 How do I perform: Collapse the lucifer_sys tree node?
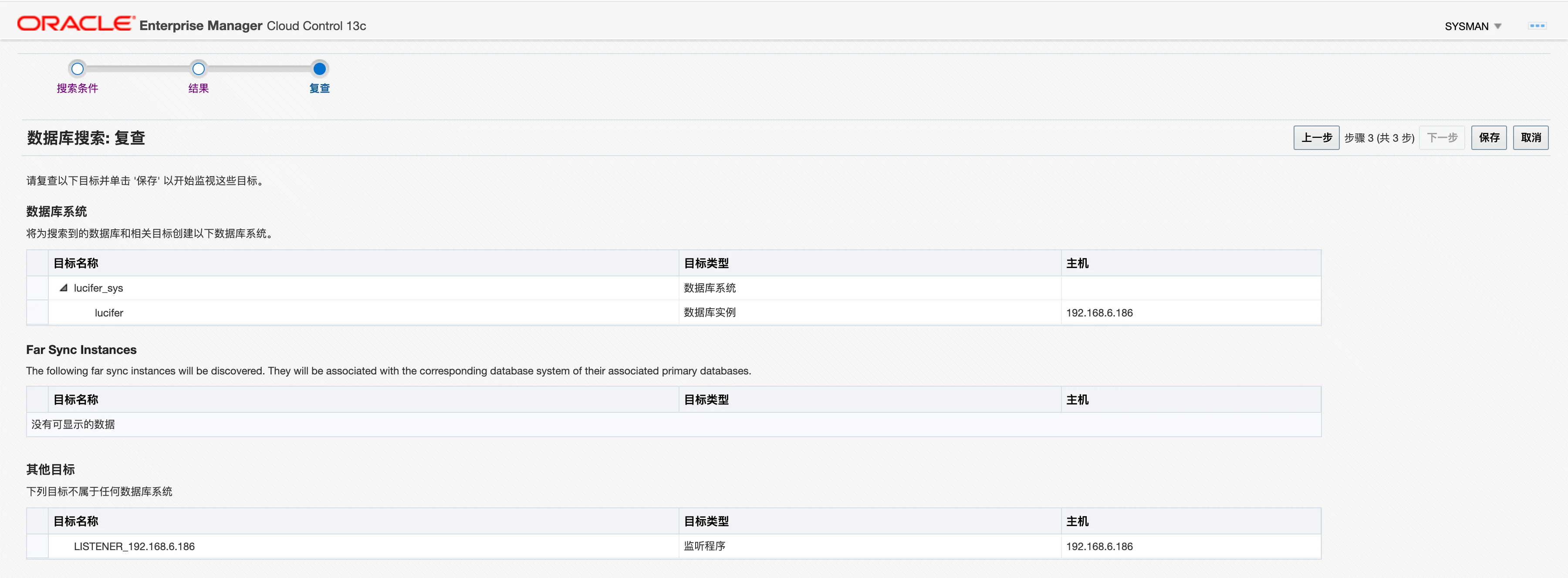63,288
